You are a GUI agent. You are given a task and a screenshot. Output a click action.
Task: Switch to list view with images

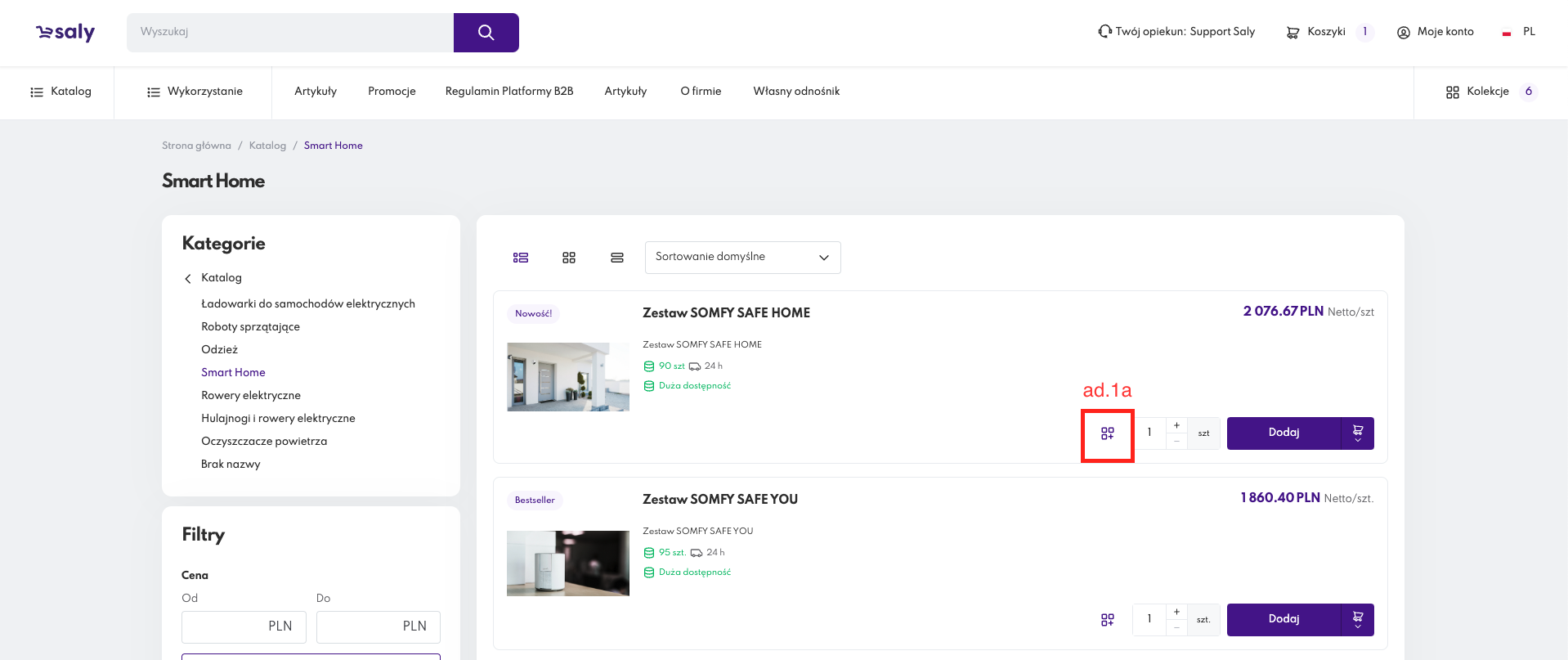coord(521,258)
